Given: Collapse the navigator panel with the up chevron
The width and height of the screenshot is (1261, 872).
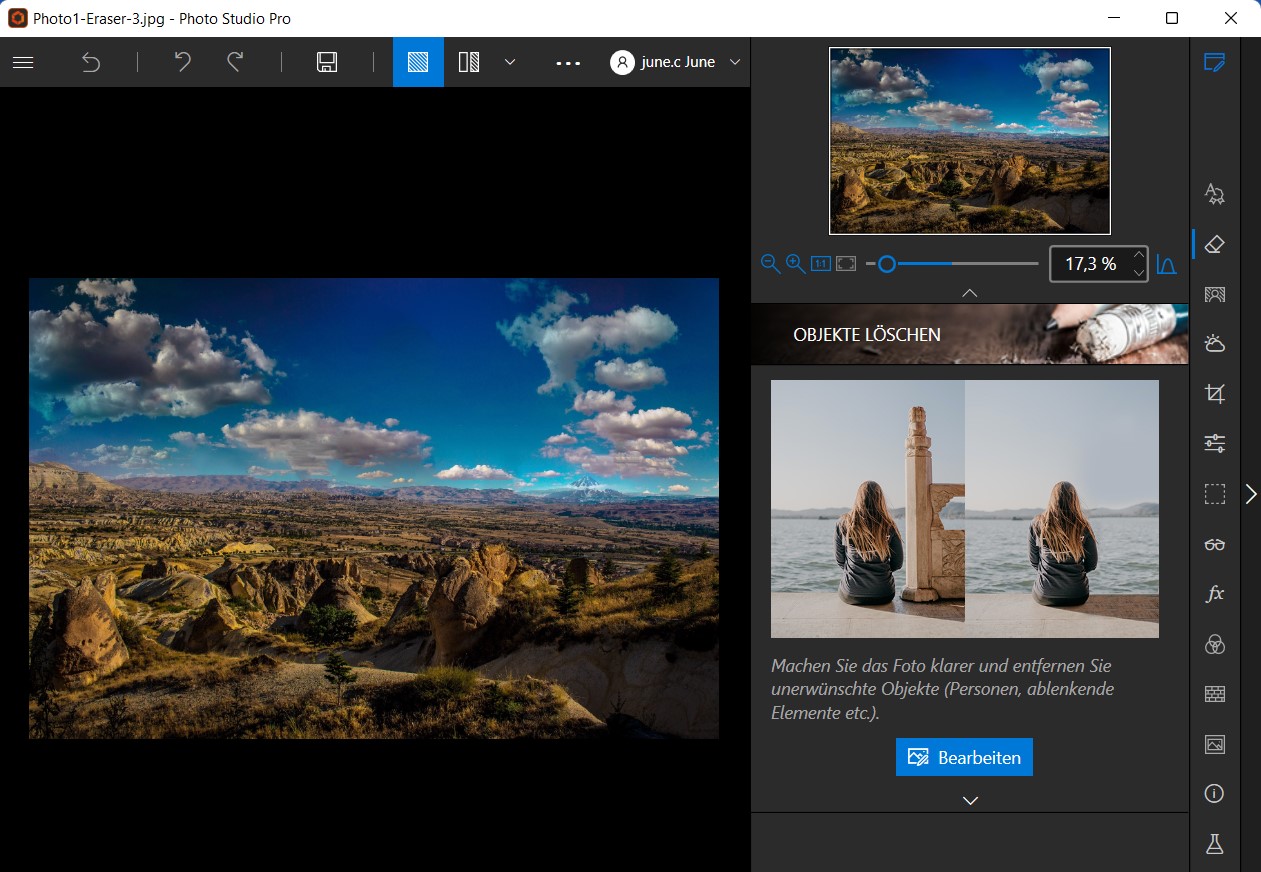Looking at the screenshot, I should (x=969, y=293).
